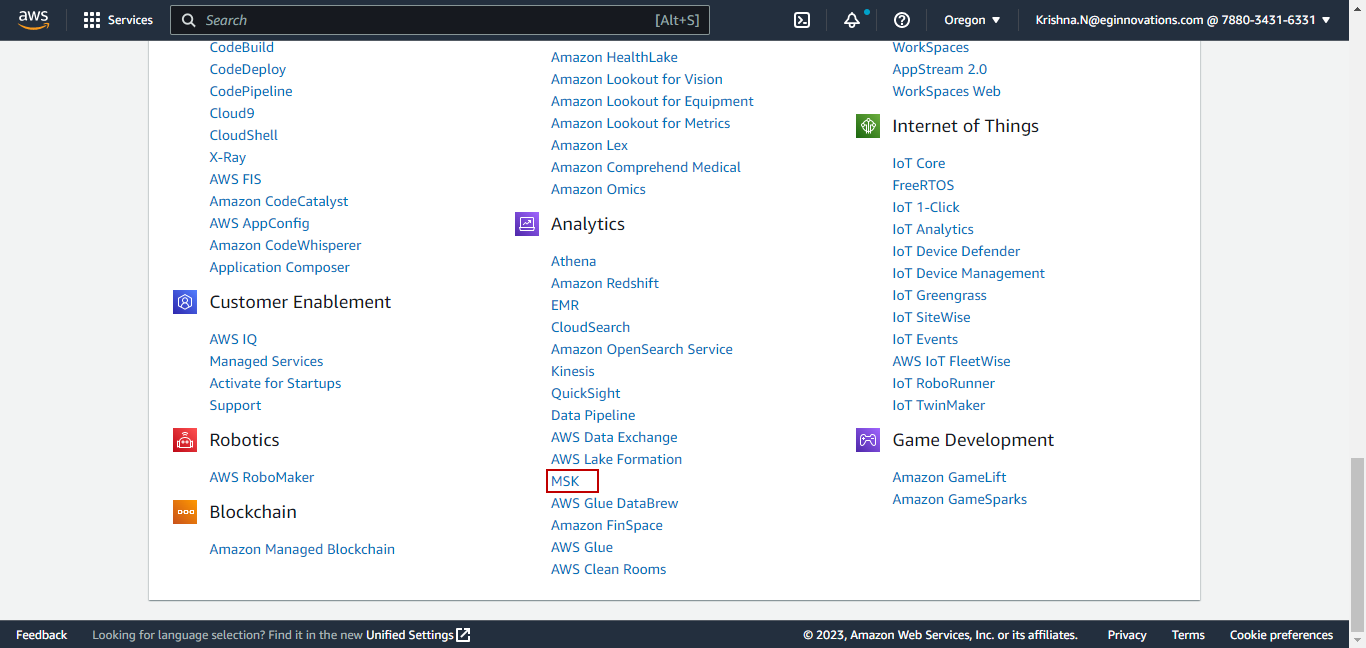
Task: Click the Internet of Things category icon
Action: [x=868, y=126]
